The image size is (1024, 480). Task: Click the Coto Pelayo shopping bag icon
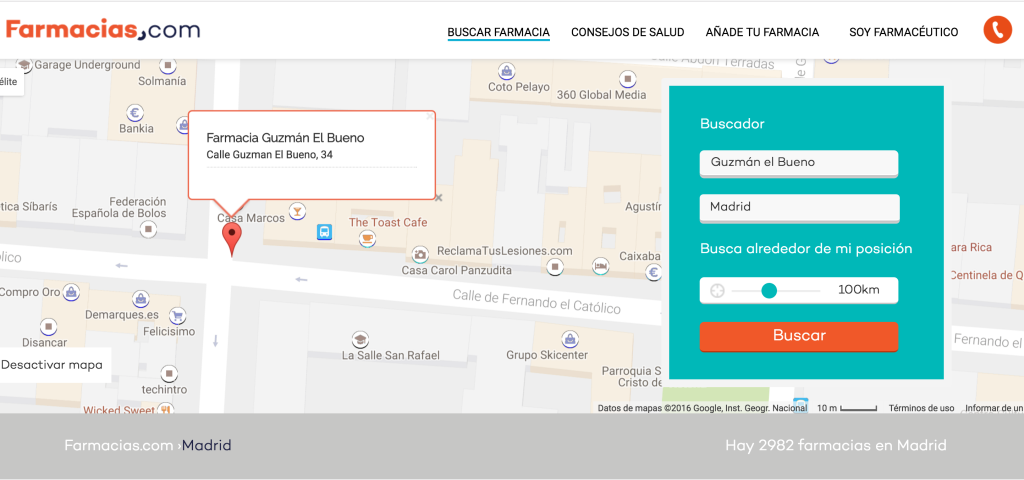click(506, 71)
